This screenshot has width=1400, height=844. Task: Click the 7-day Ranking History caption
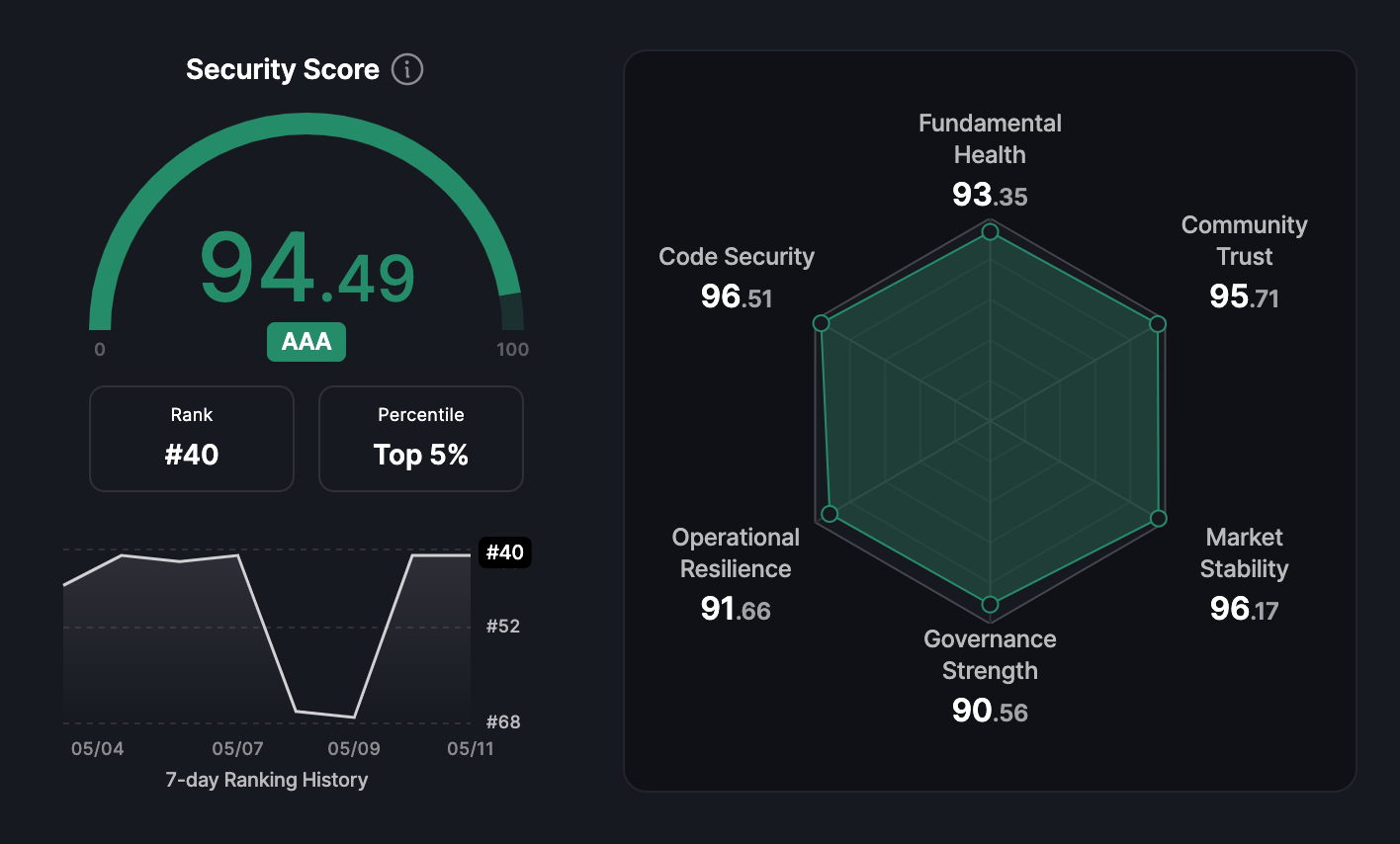tap(267, 780)
